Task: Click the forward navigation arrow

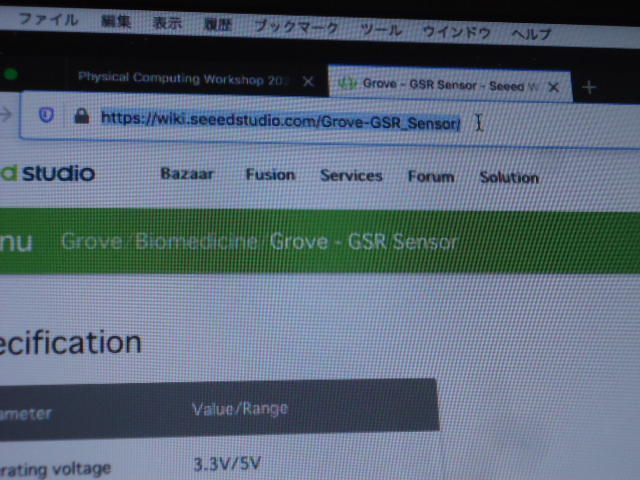Action: [x=5, y=114]
